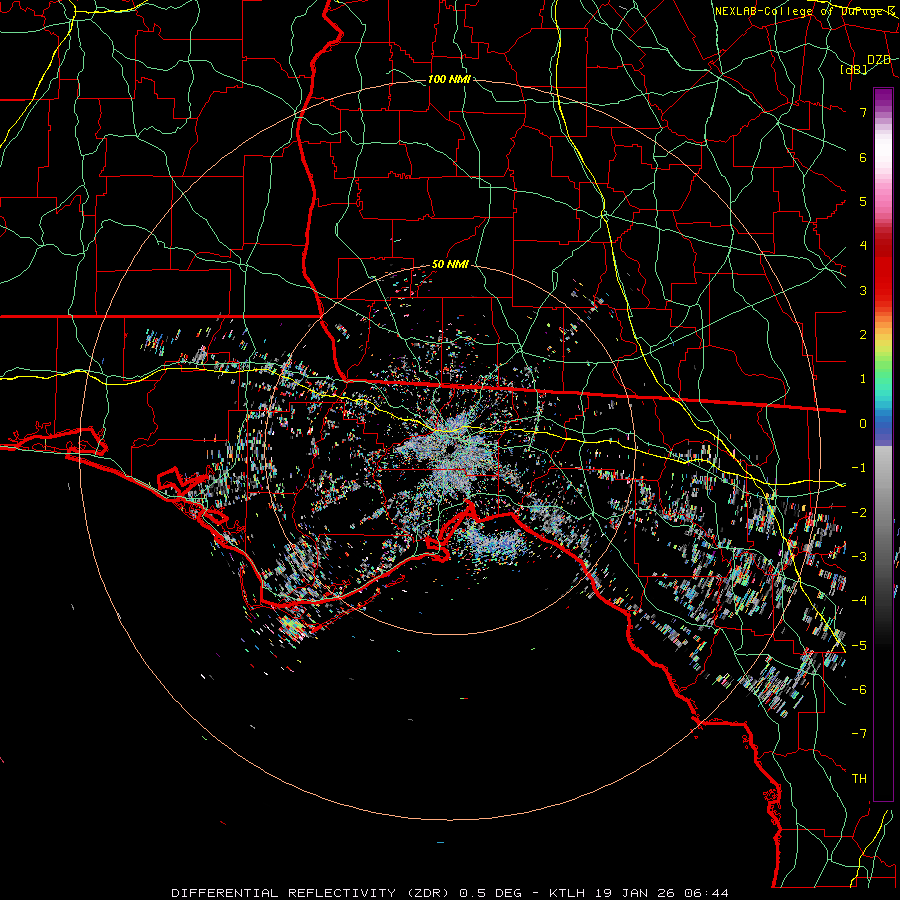Click the 5 value on color scale
Screen dimensions: 900x900
coord(863,201)
